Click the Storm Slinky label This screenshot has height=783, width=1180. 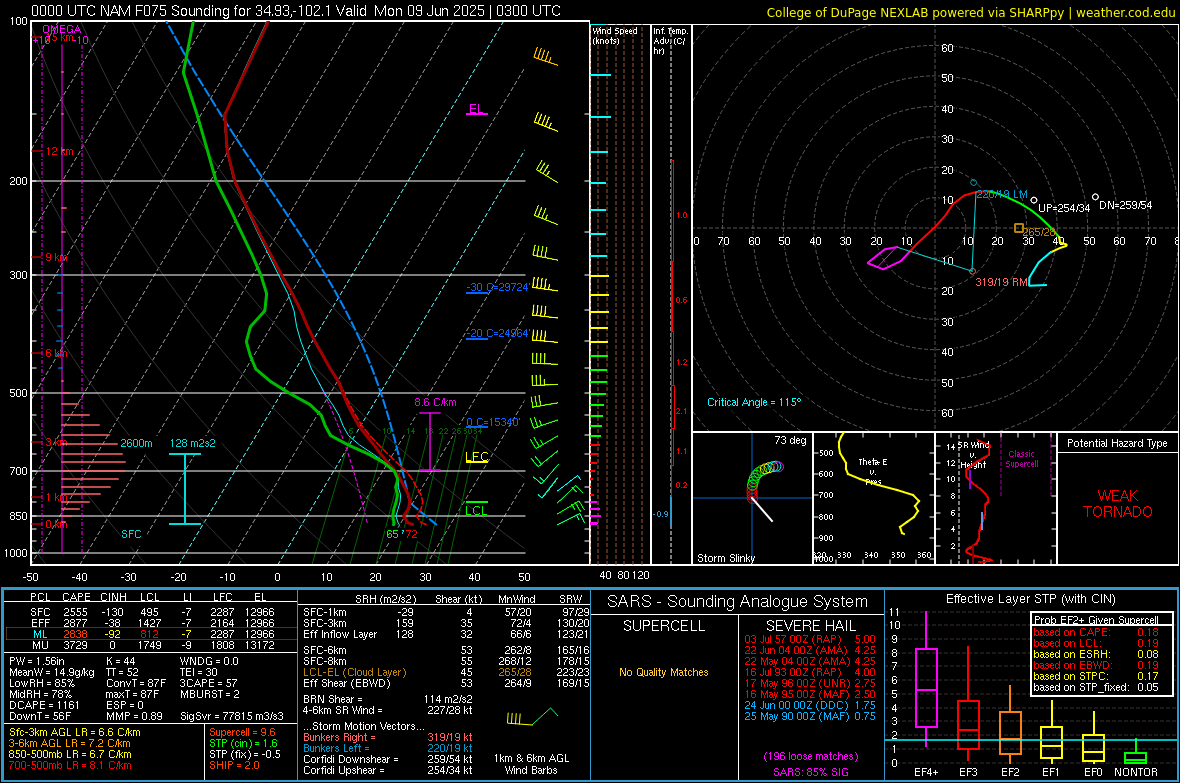(725, 558)
